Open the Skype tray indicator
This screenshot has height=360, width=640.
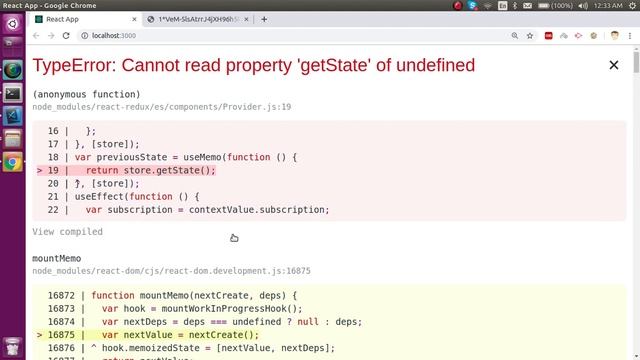(473, 5)
